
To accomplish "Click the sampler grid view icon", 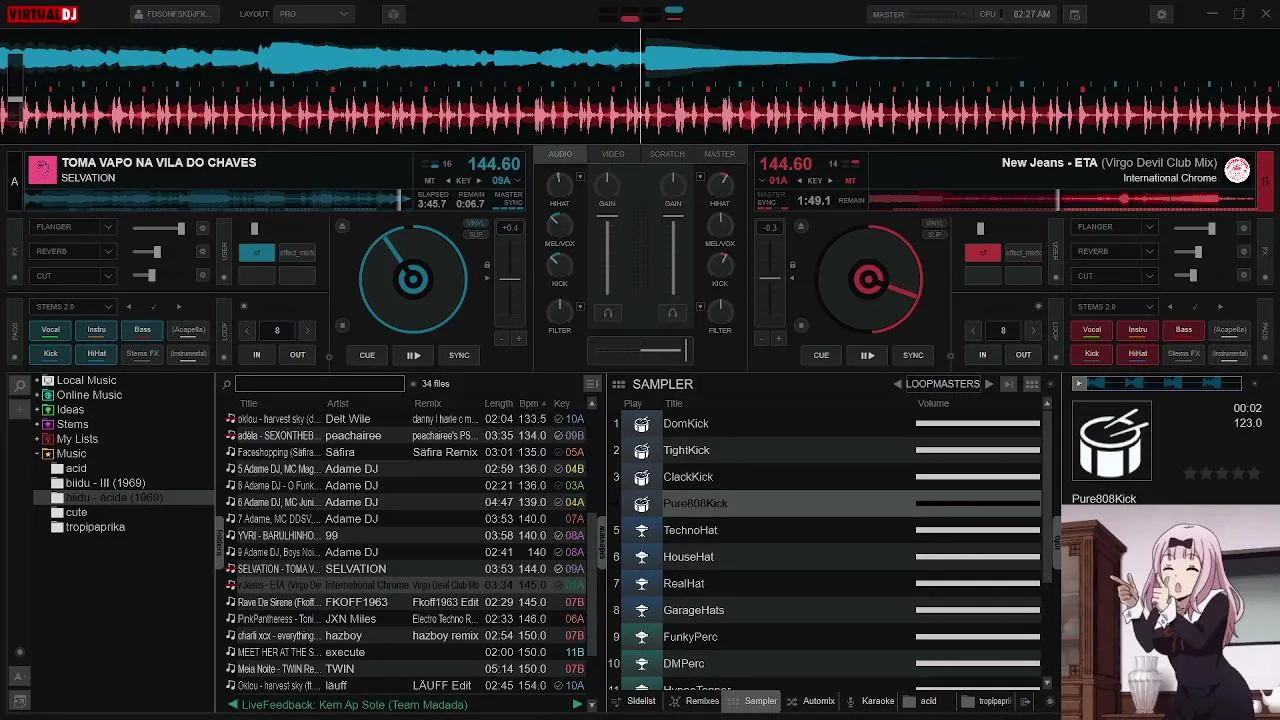I will [1031, 385].
